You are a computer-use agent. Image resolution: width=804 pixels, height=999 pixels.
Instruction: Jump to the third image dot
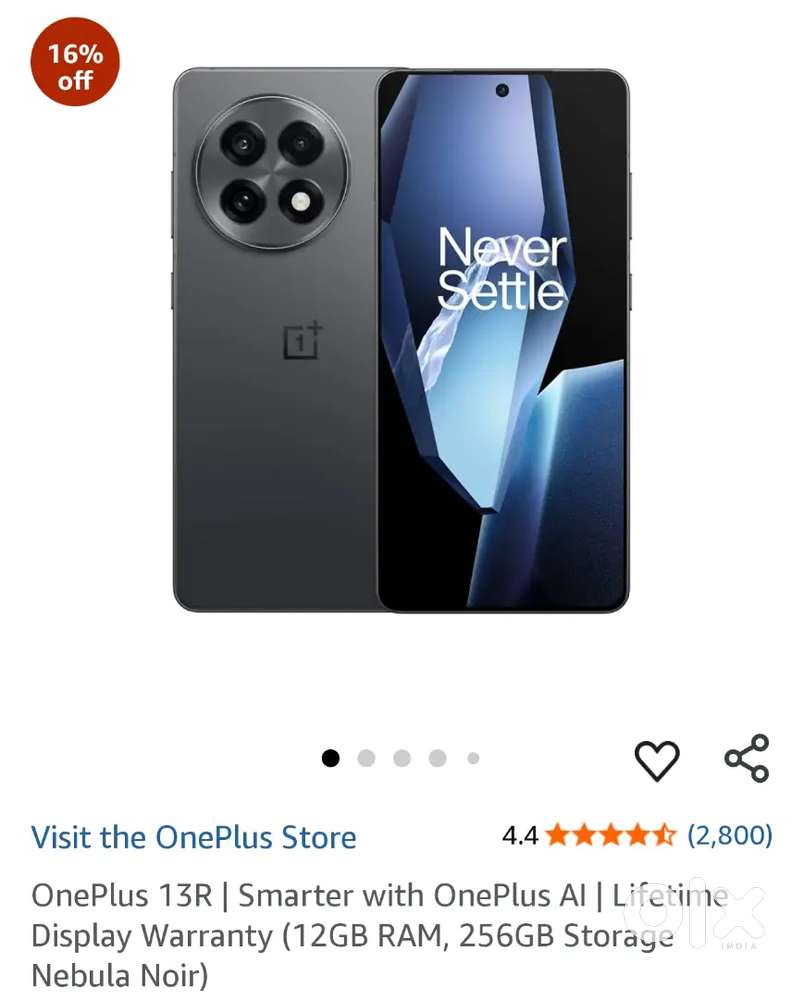(402, 758)
